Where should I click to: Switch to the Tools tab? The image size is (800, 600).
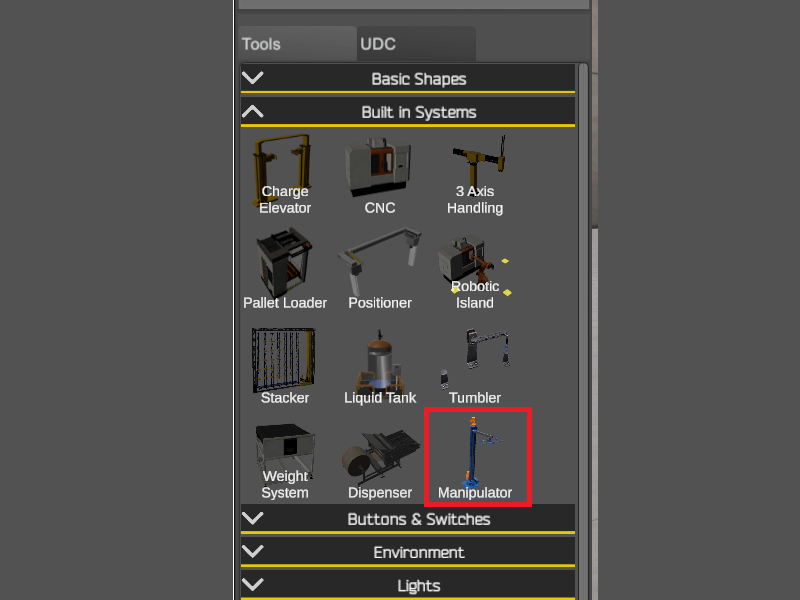[297, 44]
